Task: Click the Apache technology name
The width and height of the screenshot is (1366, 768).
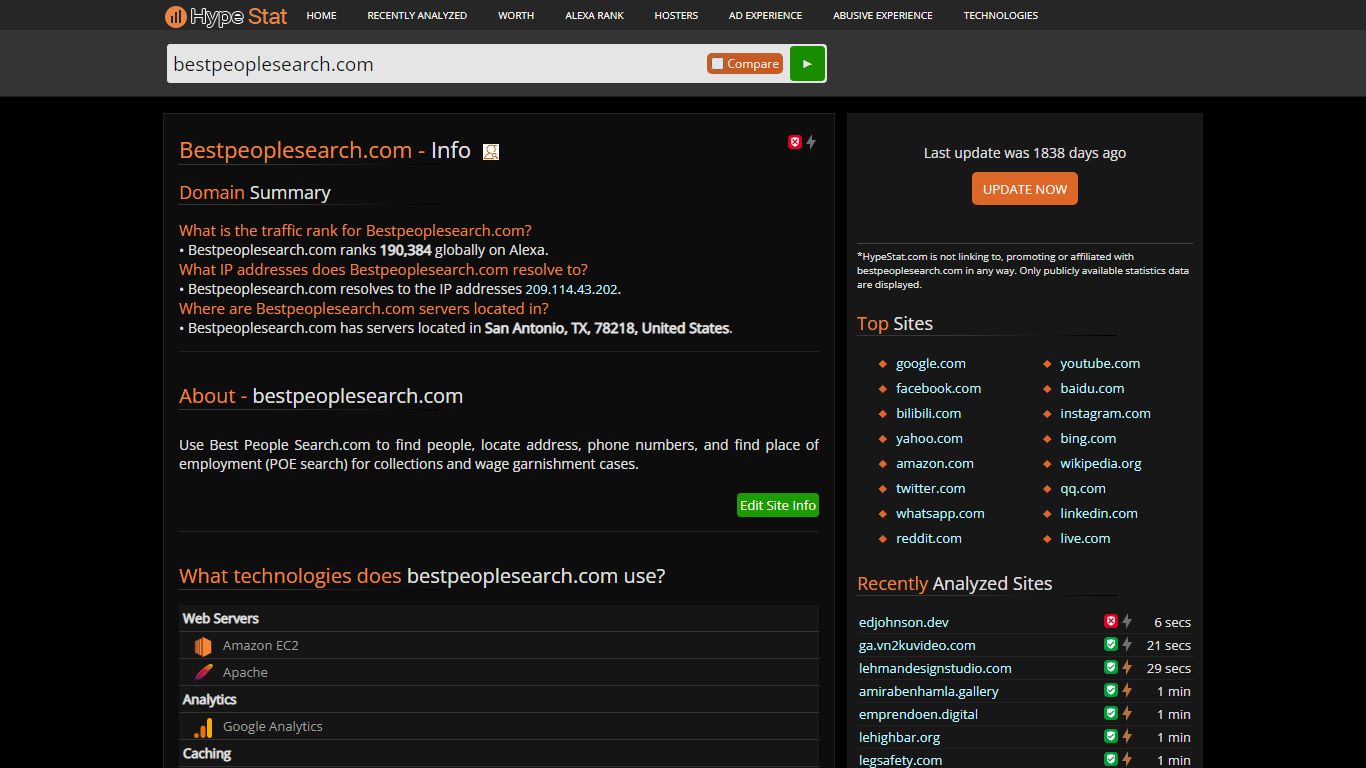Action: tap(245, 673)
